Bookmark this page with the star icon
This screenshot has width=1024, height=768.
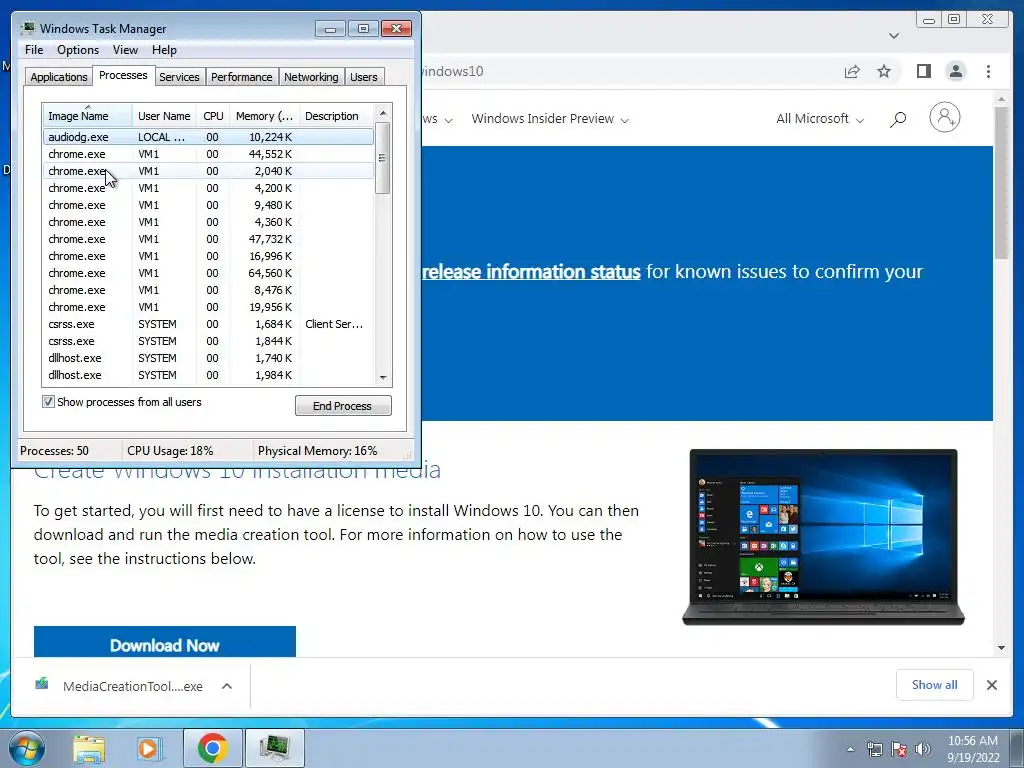(x=884, y=71)
